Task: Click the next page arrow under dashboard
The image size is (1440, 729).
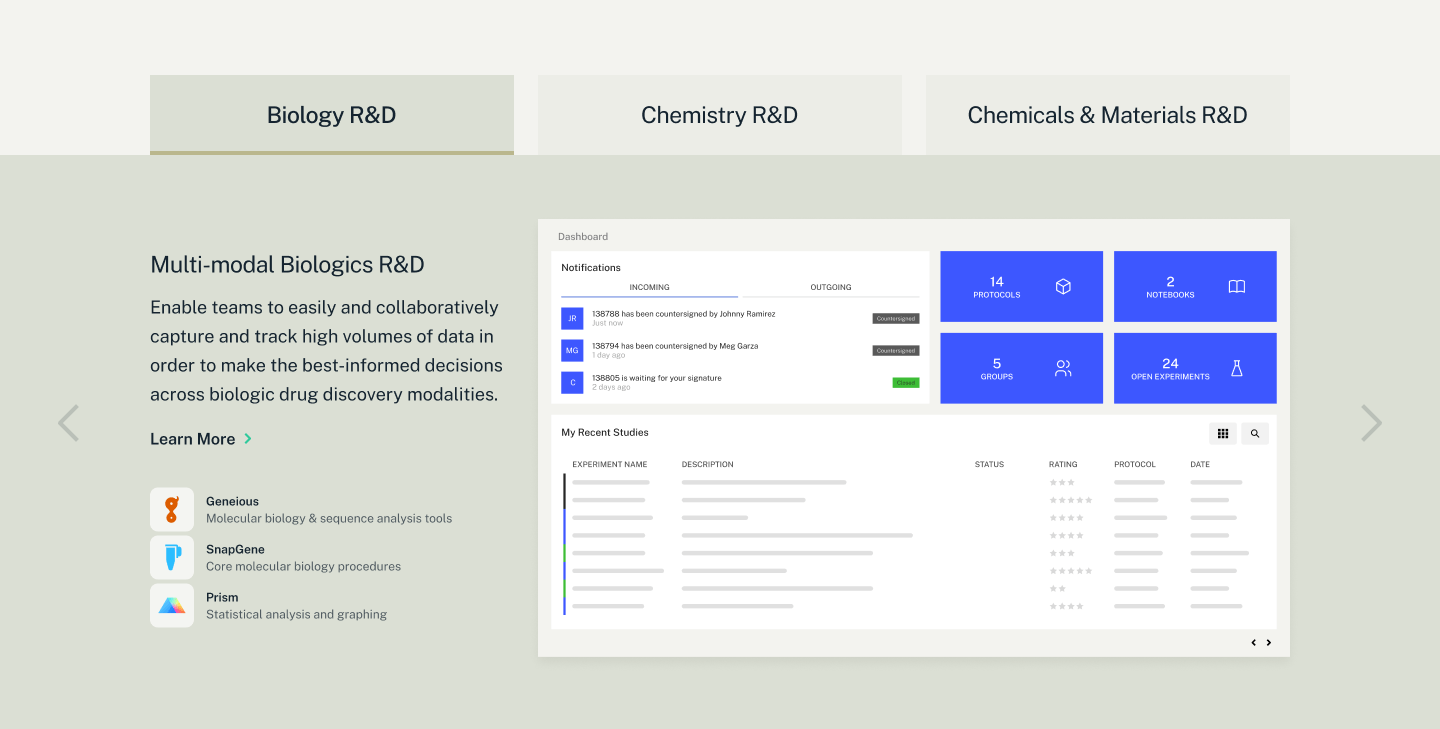Action: pyautogui.click(x=1269, y=643)
